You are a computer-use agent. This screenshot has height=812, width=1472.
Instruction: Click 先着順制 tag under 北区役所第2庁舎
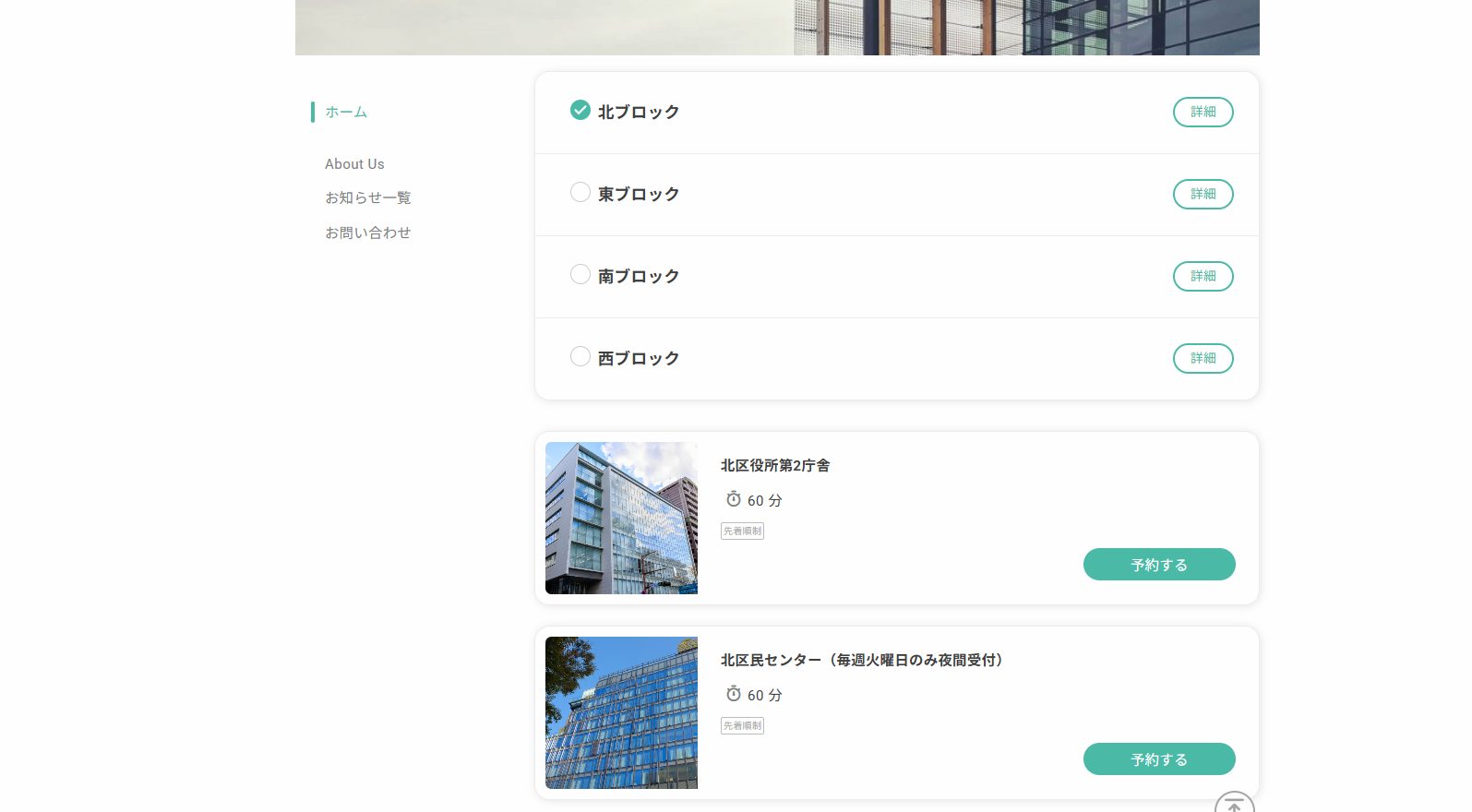[x=742, y=531]
